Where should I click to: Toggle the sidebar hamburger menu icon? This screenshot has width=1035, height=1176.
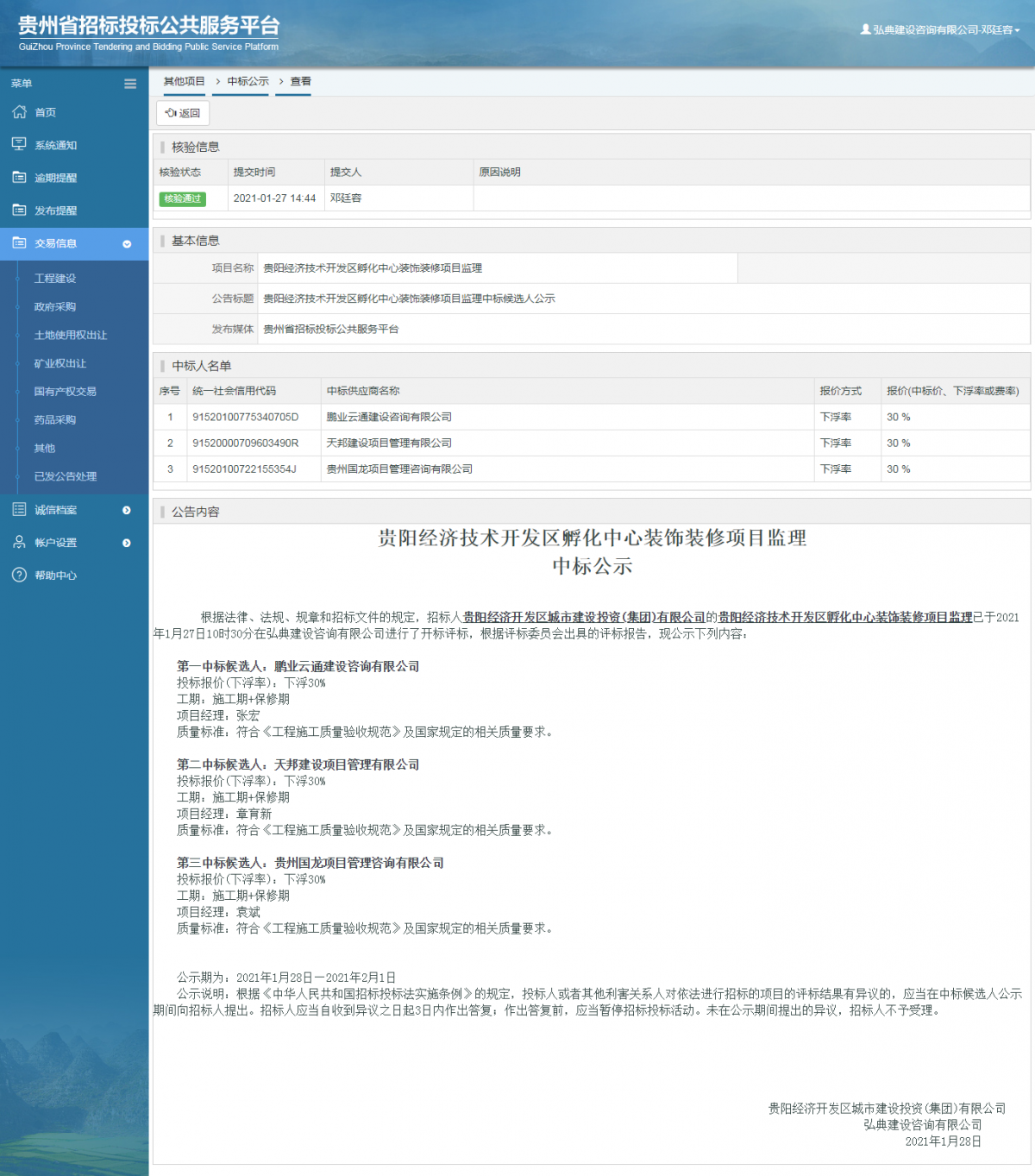pyautogui.click(x=130, y=84)
